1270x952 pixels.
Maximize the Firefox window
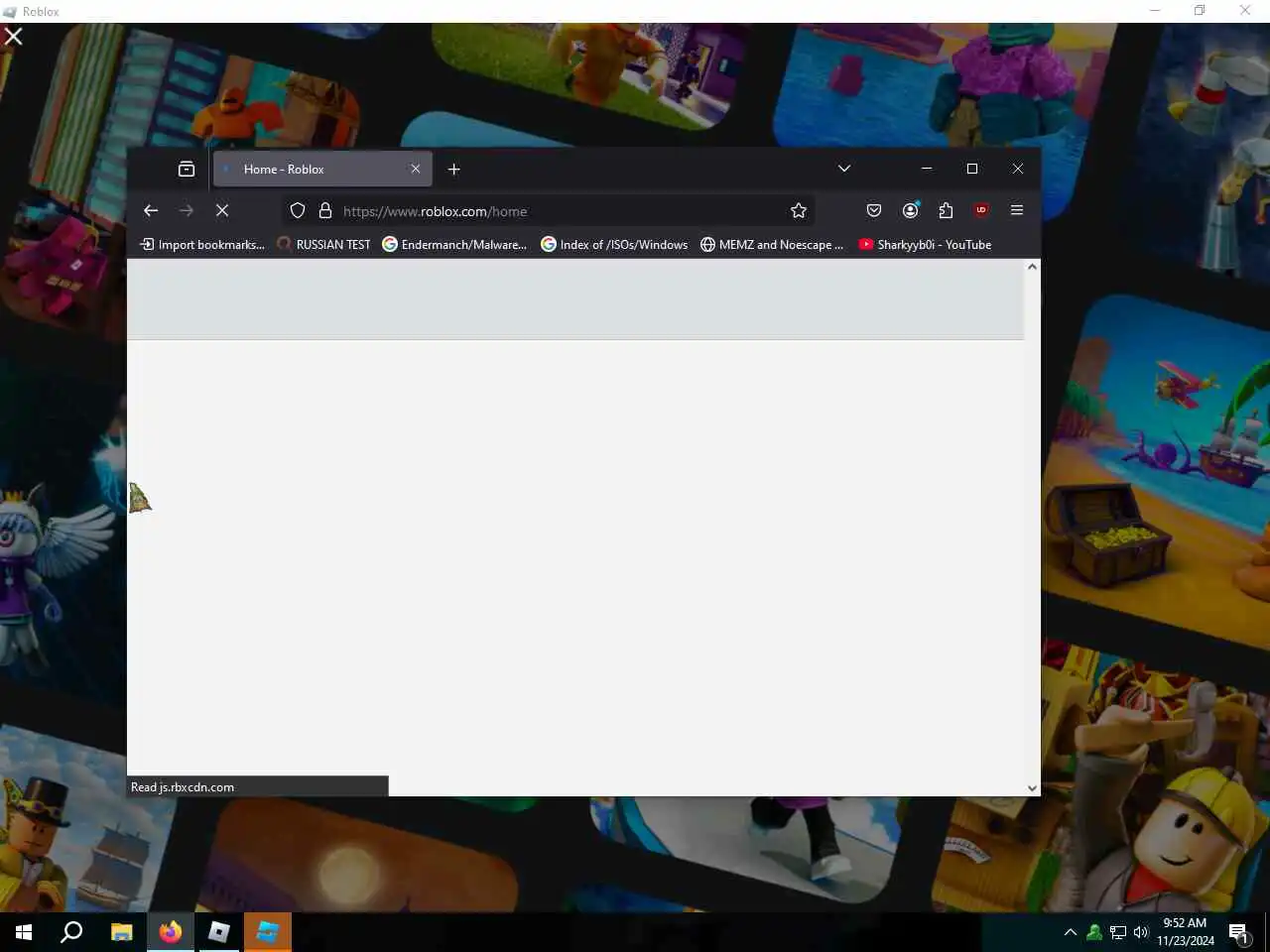(972, 169)
